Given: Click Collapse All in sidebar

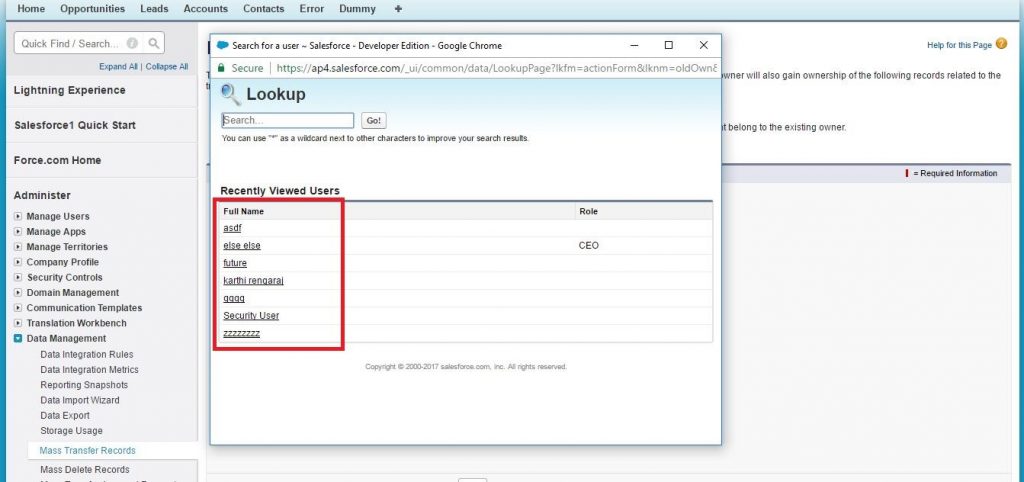Looking at the screenshot, I should [167, 67].
